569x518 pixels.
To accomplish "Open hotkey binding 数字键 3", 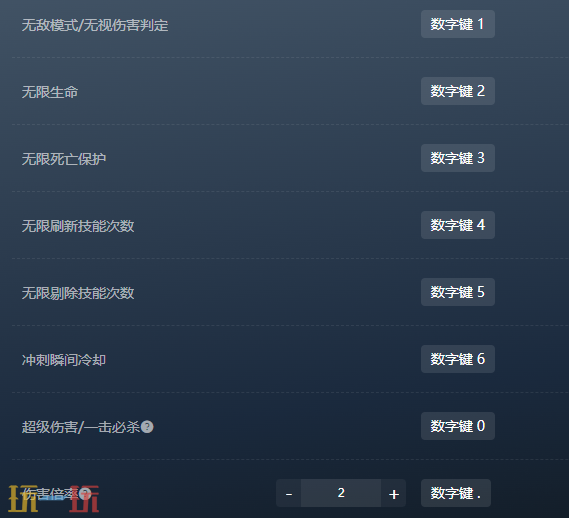I will click(458, 158).
